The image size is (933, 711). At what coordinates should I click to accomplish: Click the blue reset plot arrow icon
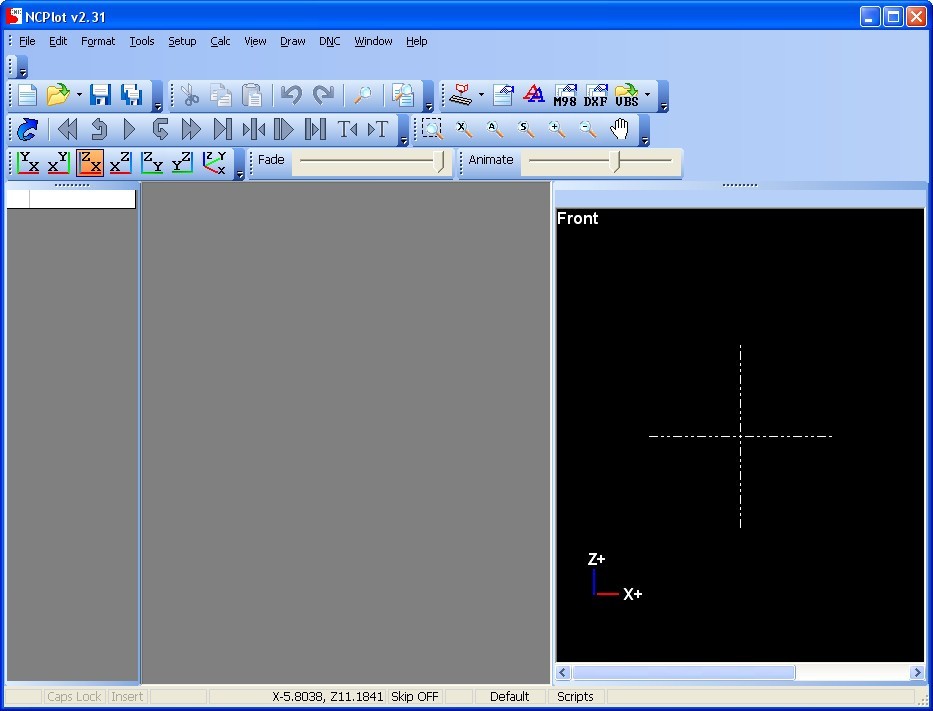(x=28, y=129)
